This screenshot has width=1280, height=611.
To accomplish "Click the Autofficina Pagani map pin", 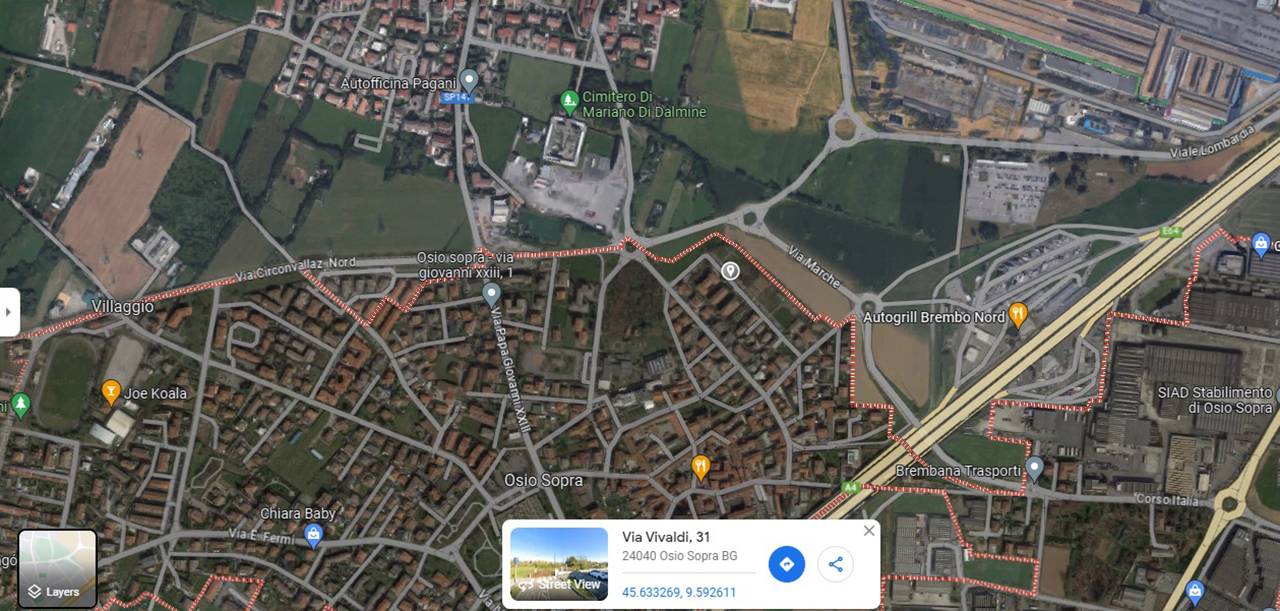I will 468,81.
